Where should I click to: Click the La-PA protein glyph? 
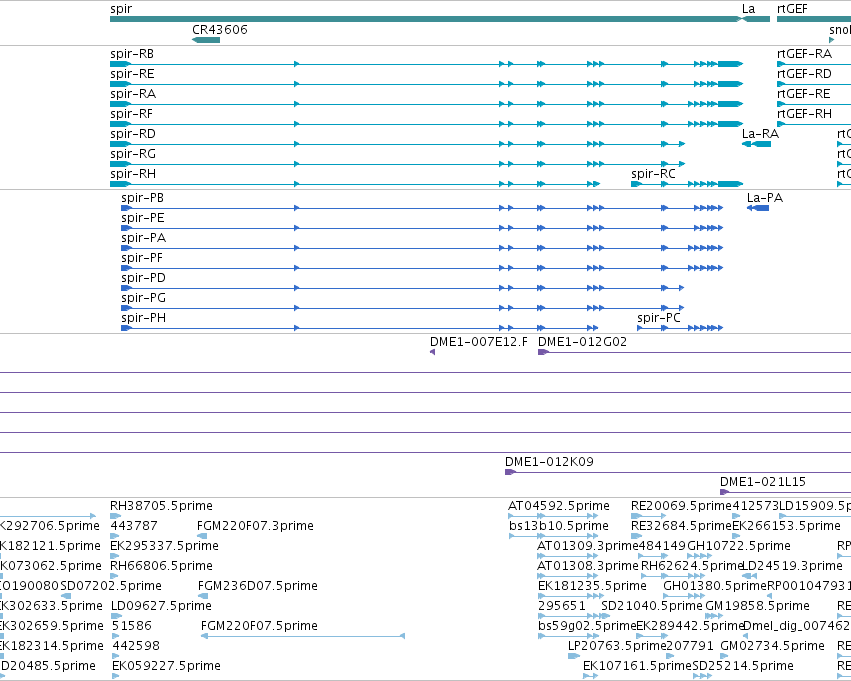(758, 208)
